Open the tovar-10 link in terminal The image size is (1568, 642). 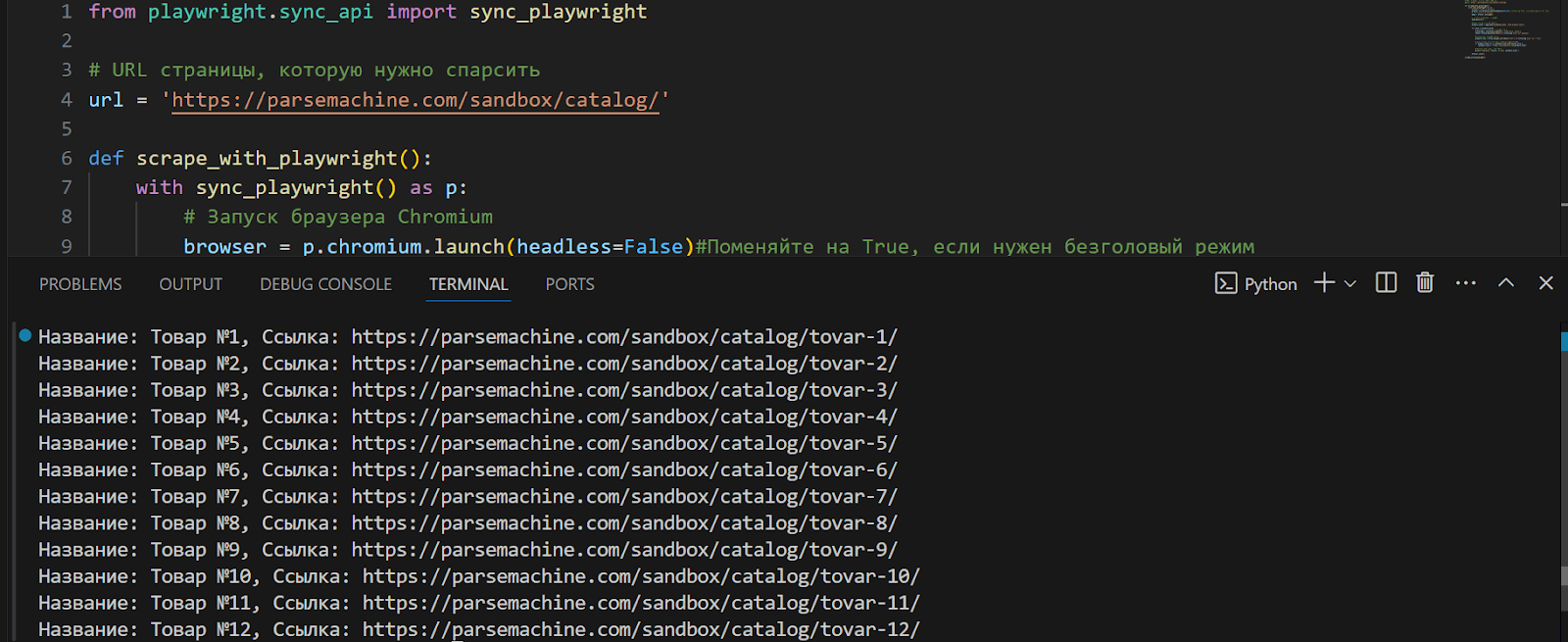(641, 577)
